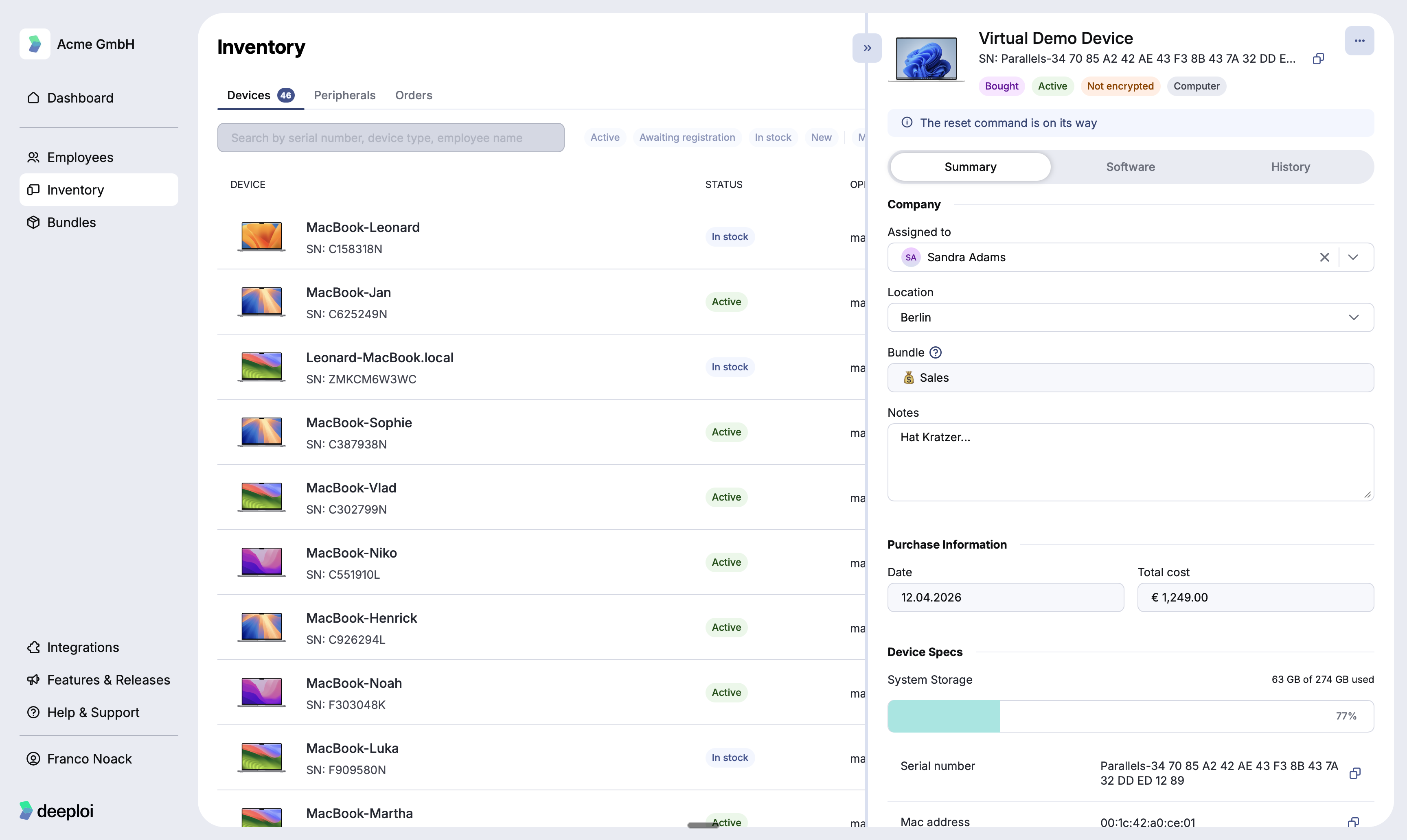Toggle the Active status filter
This screenshot has width=1407, height=840.
pyautogui.click(x=605, y=137)
